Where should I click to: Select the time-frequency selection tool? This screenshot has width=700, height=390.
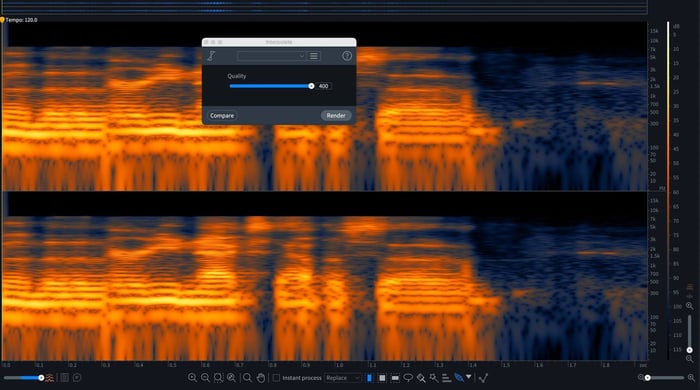382,378
